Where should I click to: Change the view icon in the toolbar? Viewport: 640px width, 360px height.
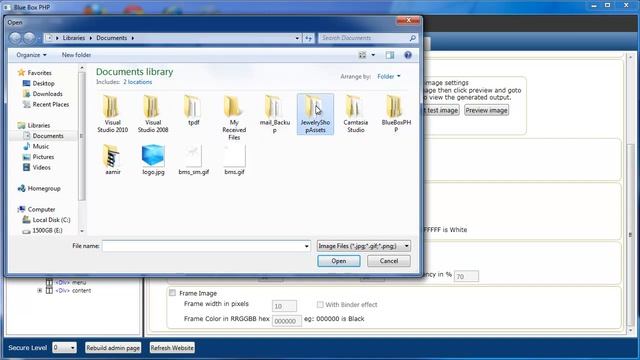pos(362,55)
